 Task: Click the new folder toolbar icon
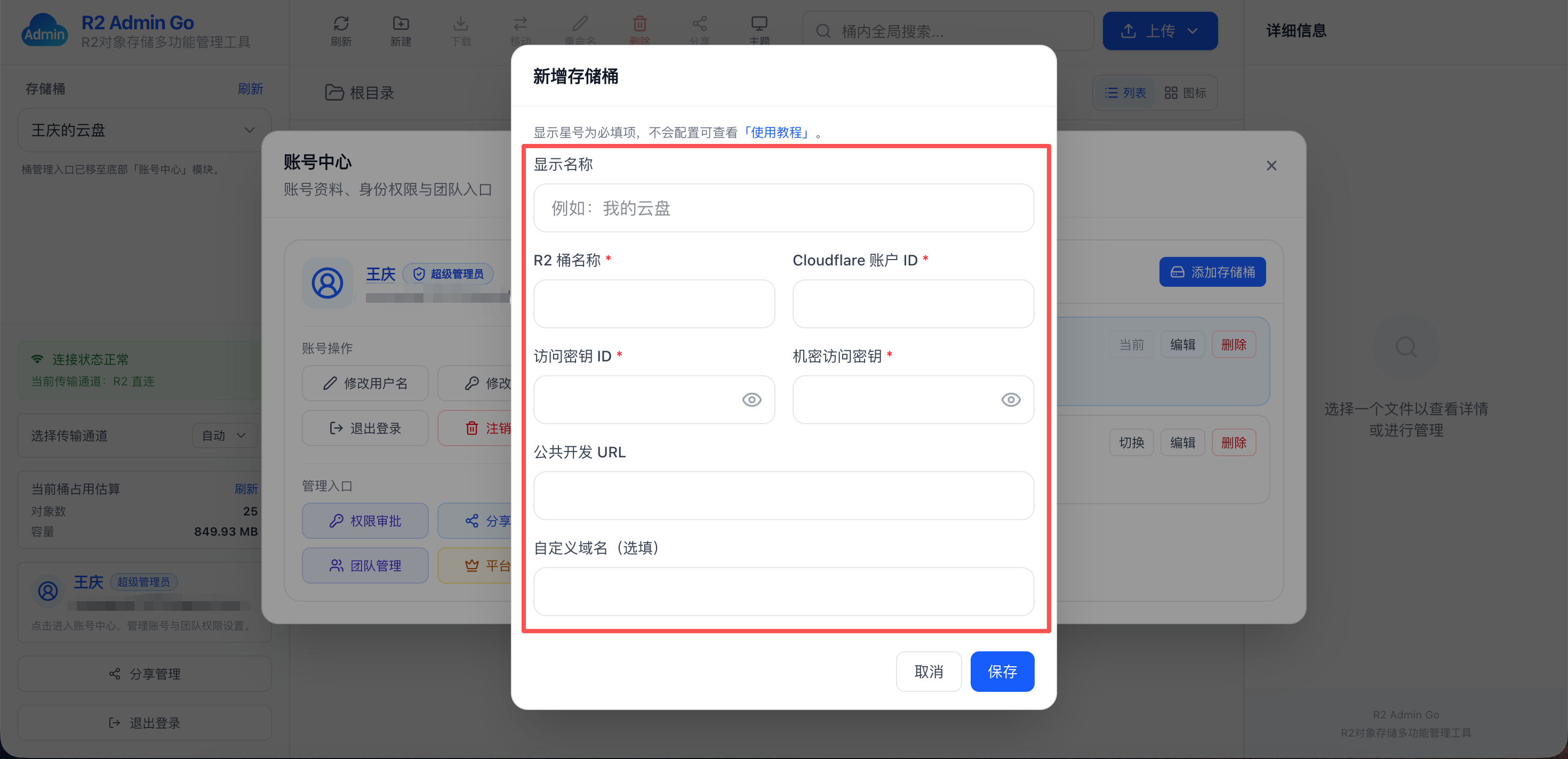(401, 25)
